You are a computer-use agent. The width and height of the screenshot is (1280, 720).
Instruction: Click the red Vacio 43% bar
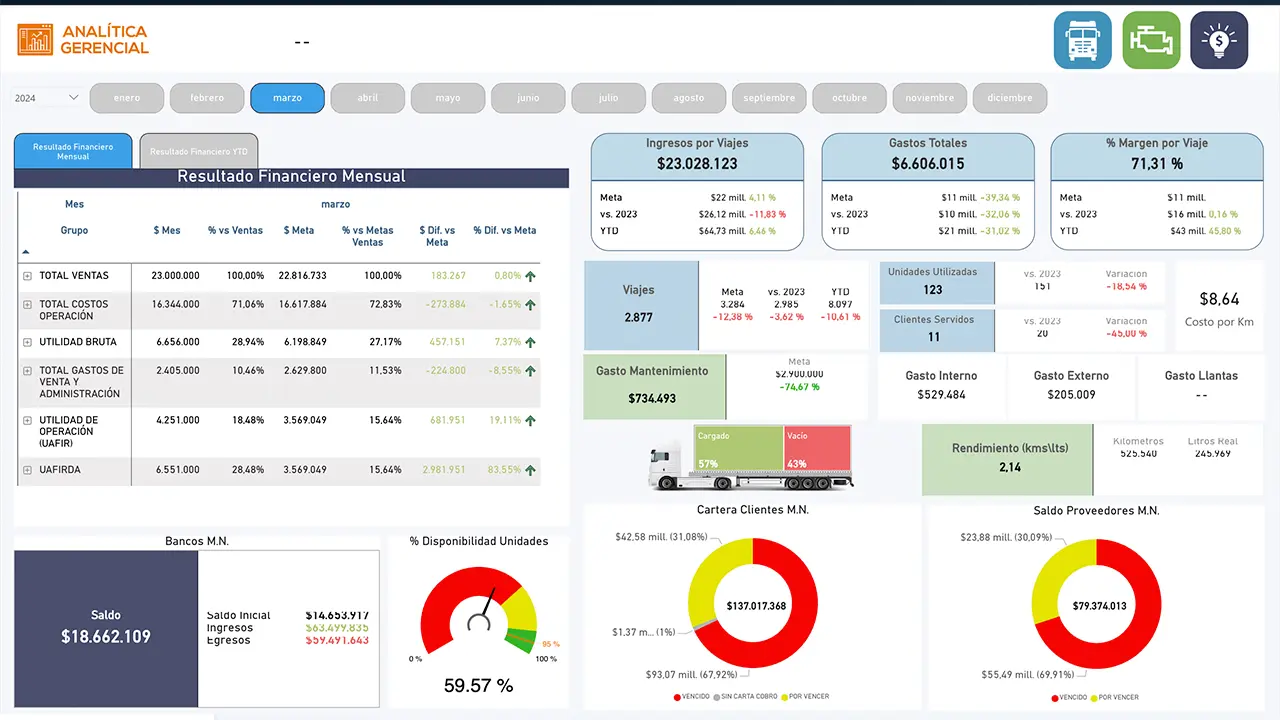point(818,458)
